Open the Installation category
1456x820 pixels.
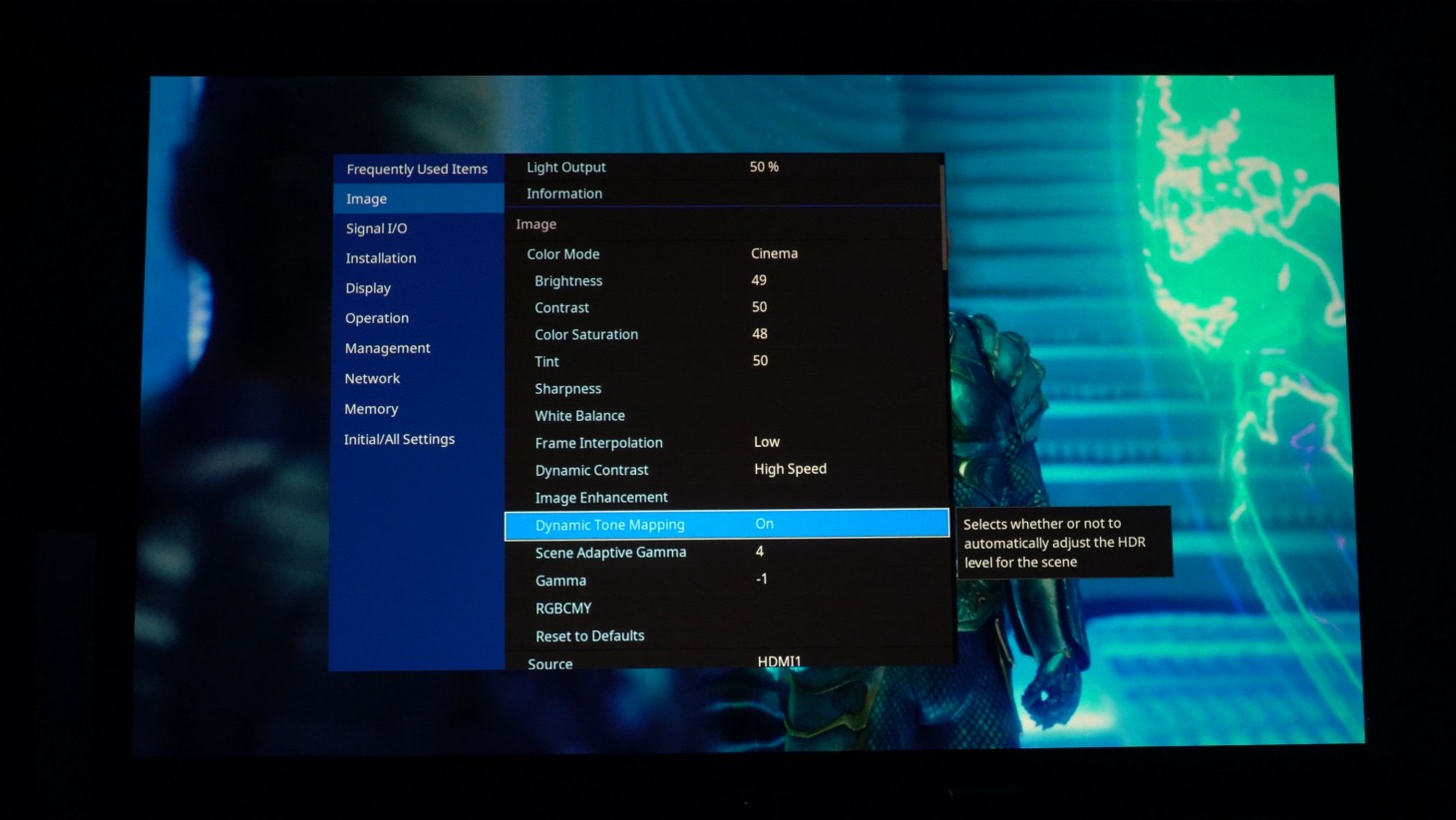pyautogui.click(x=417, y=258)
